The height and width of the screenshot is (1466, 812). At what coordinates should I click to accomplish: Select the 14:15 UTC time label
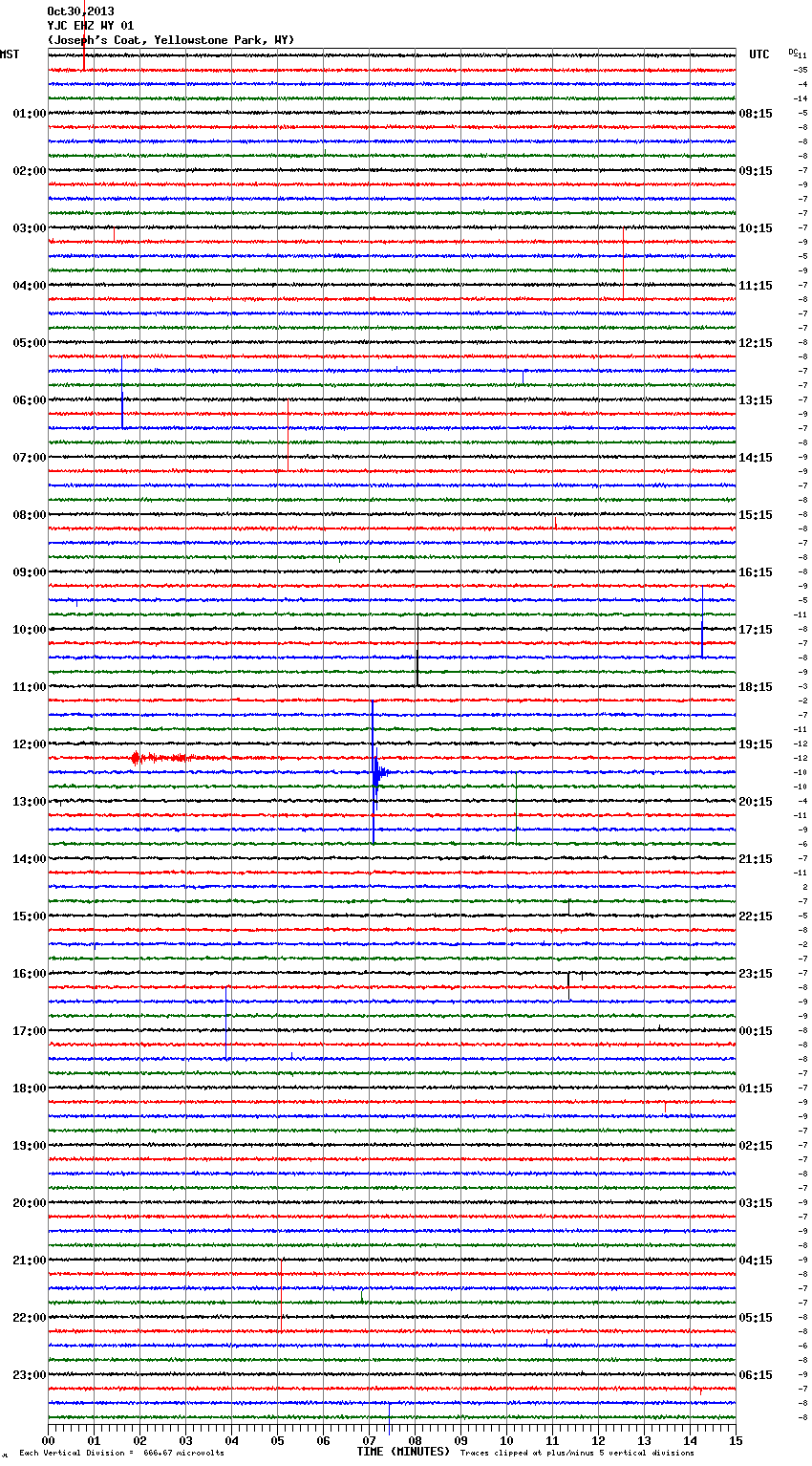click(756, 458)
